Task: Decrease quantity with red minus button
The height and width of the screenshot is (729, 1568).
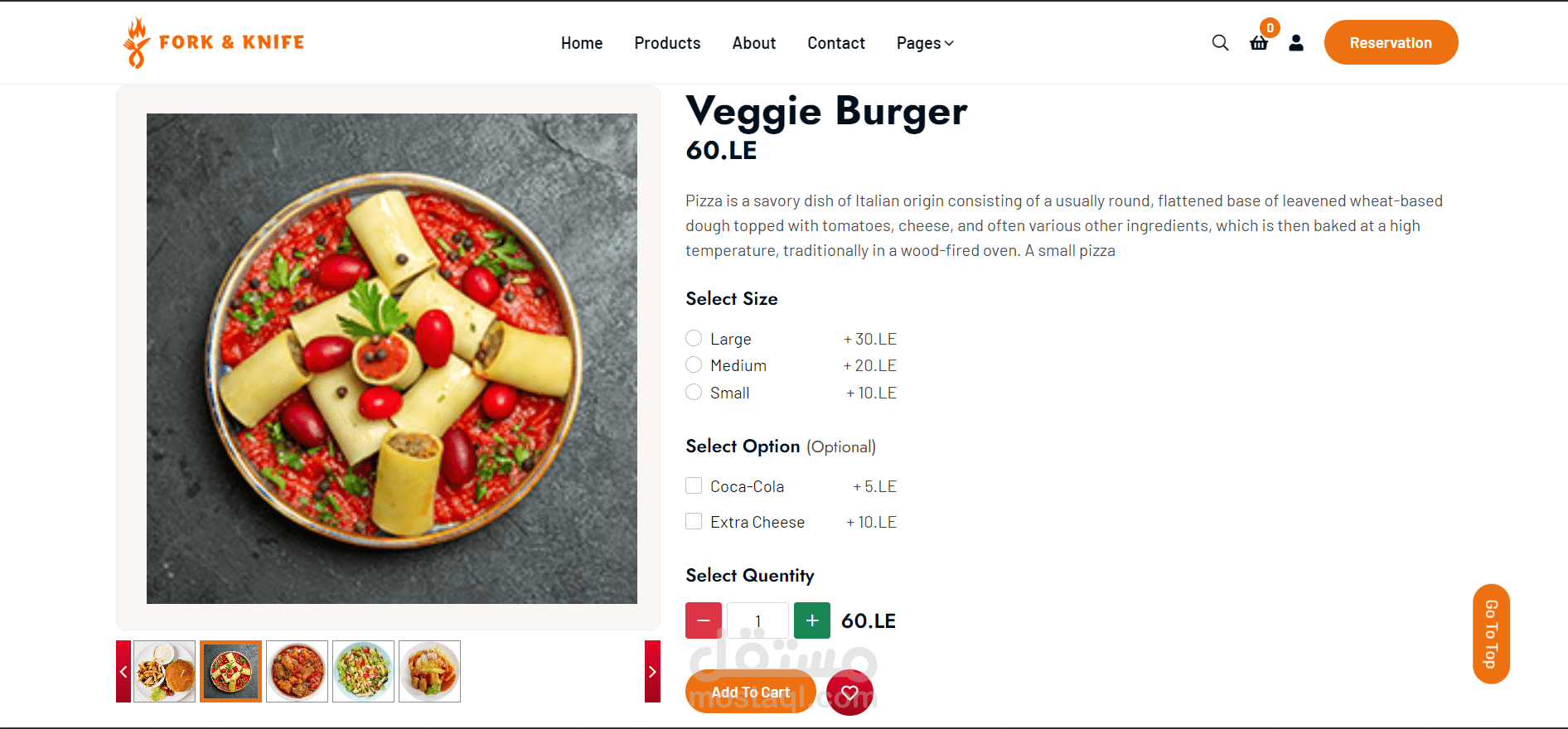Action: pos(704,620)
